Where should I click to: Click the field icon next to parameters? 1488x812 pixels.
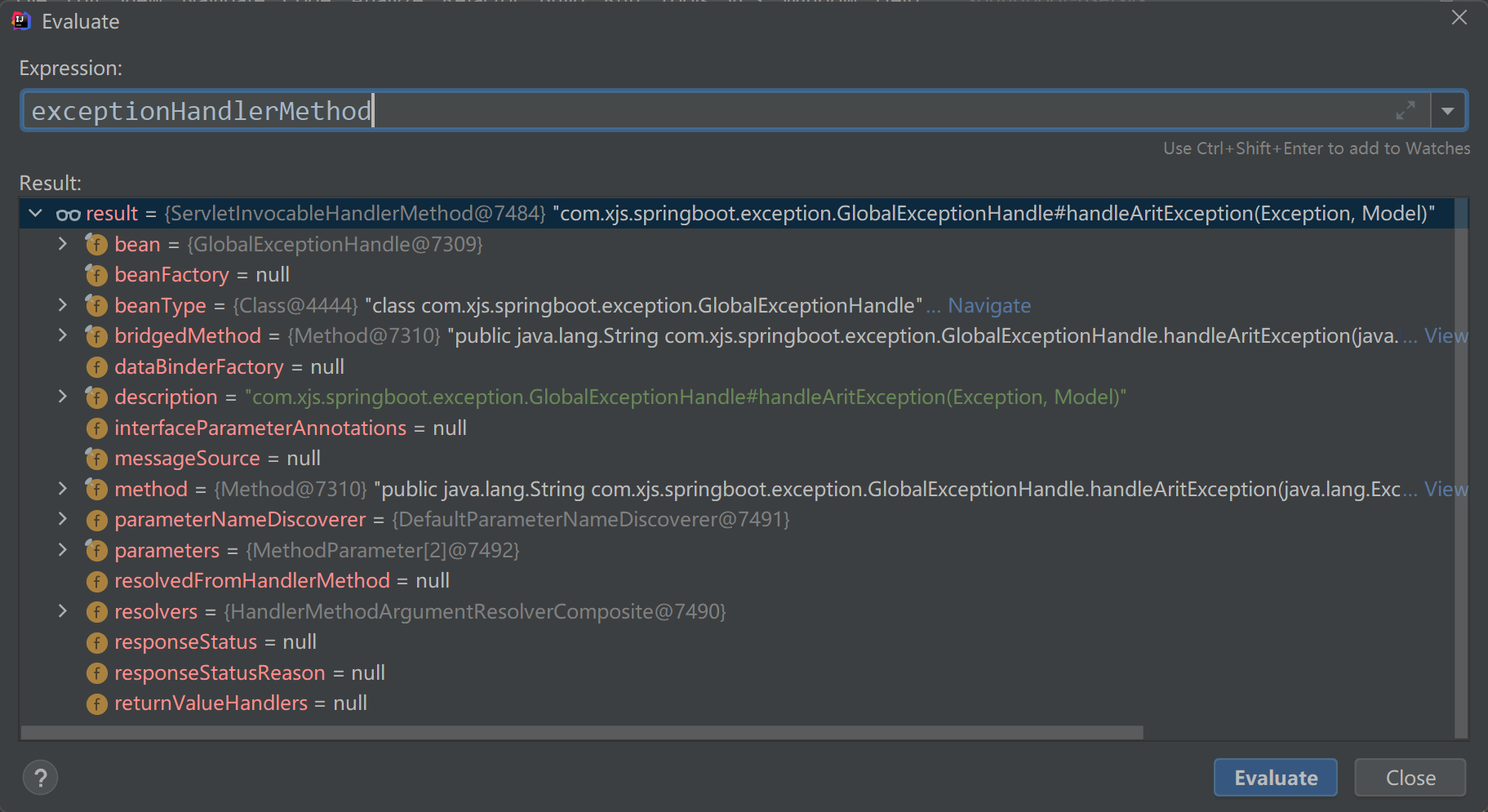coord(96,550)
